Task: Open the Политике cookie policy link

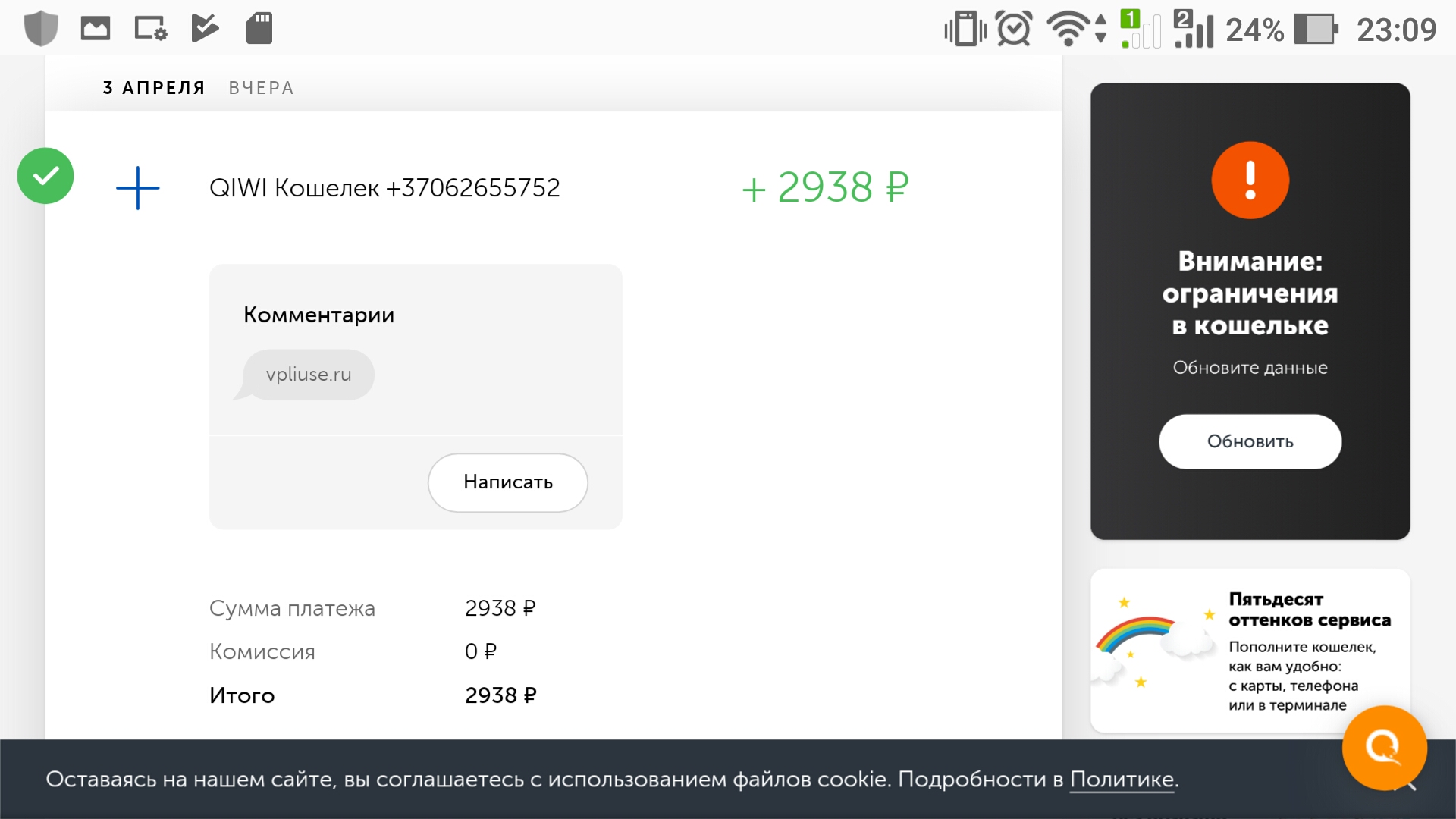Action: (1122, 780)
